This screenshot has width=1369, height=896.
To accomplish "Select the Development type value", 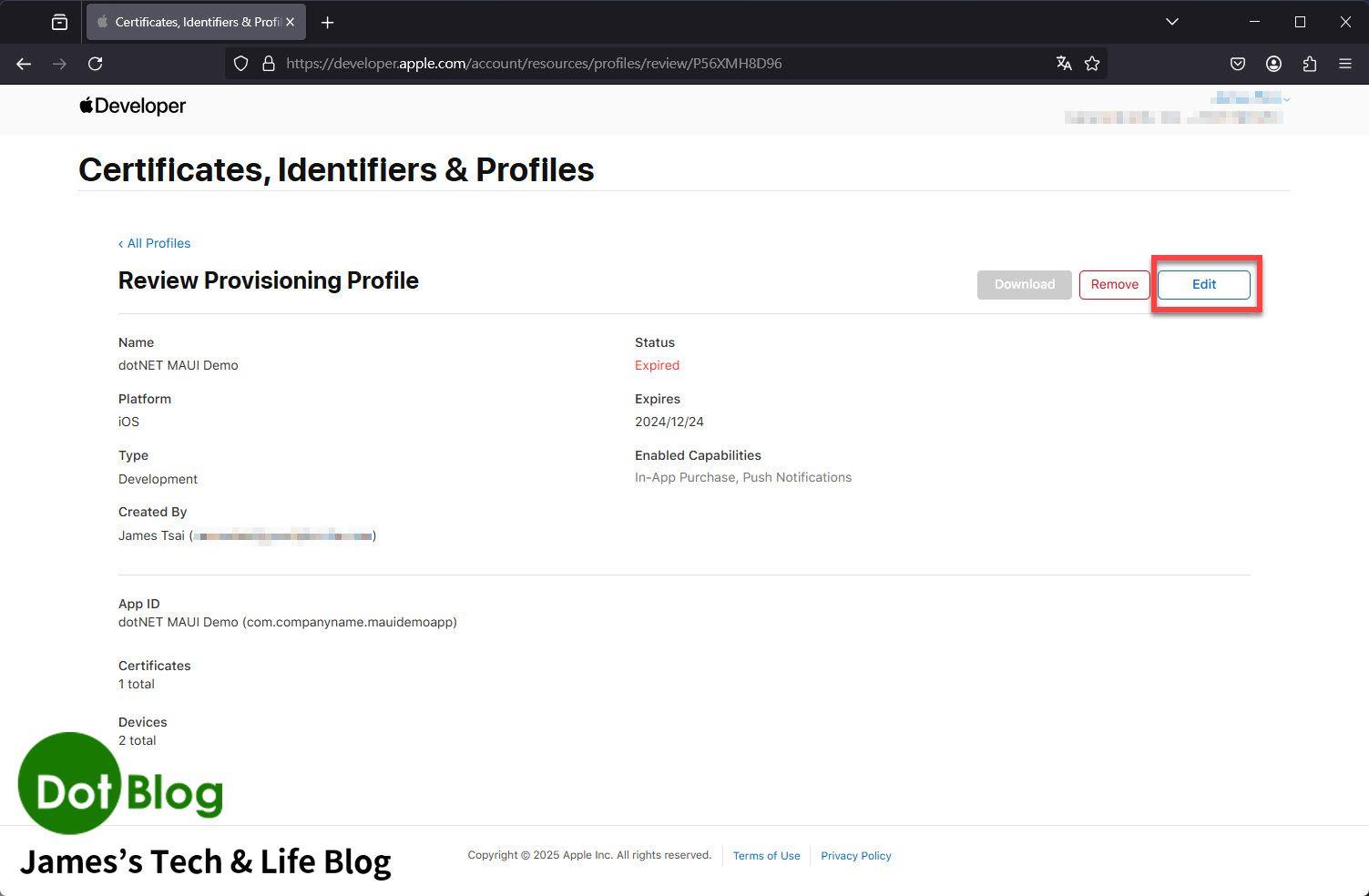I will point(158,479).
